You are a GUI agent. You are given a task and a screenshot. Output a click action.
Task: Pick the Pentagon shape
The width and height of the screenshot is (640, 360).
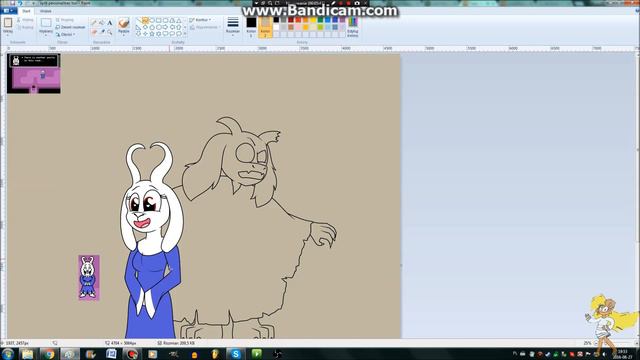152,27
